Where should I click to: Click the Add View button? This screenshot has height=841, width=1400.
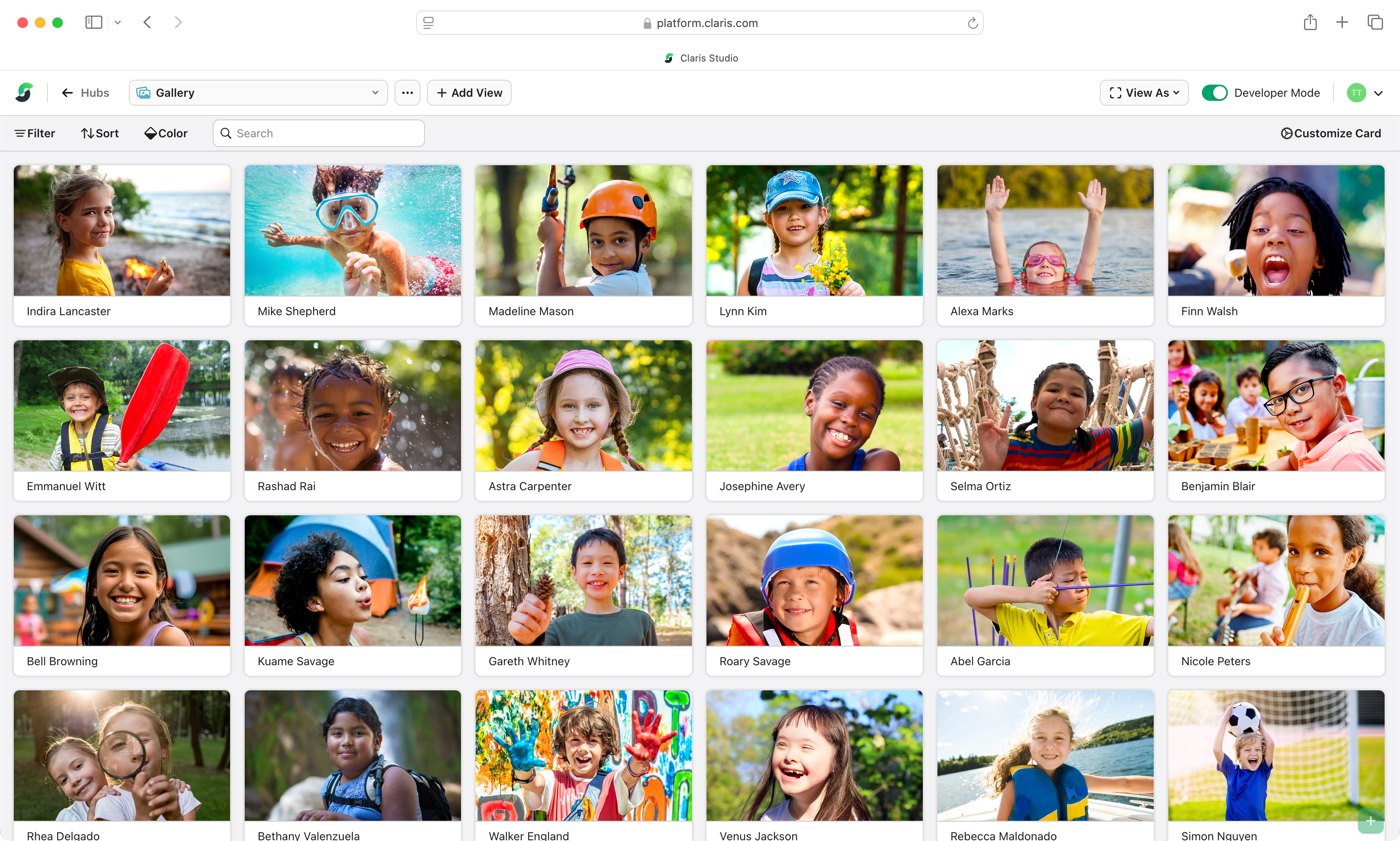tap(468, 92)
